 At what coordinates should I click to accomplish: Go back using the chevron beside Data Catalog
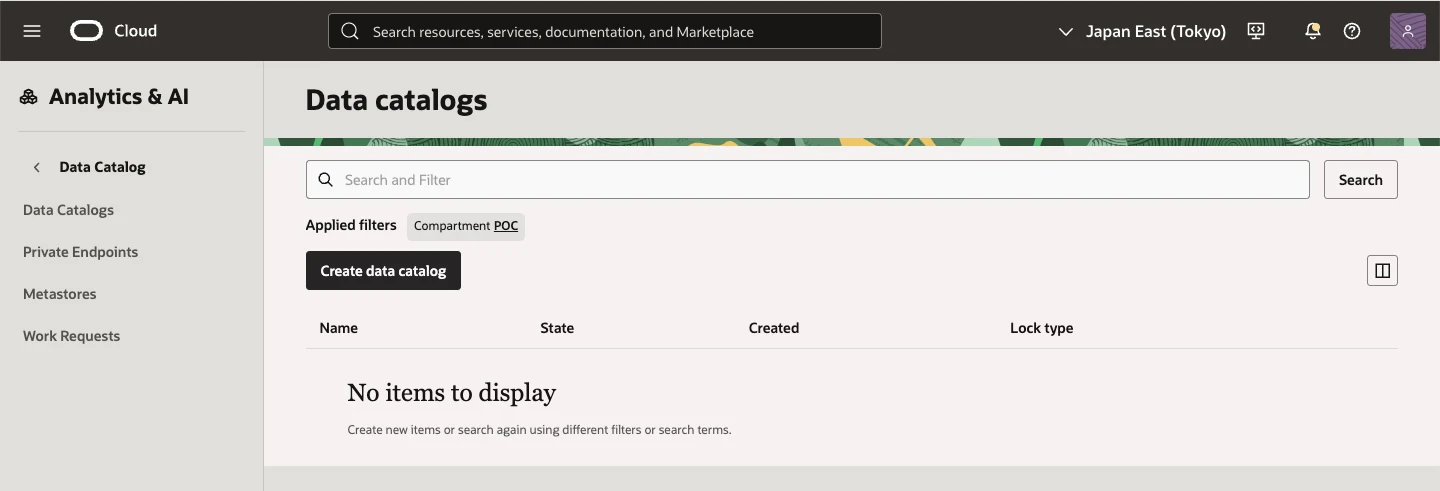(37, 167)
